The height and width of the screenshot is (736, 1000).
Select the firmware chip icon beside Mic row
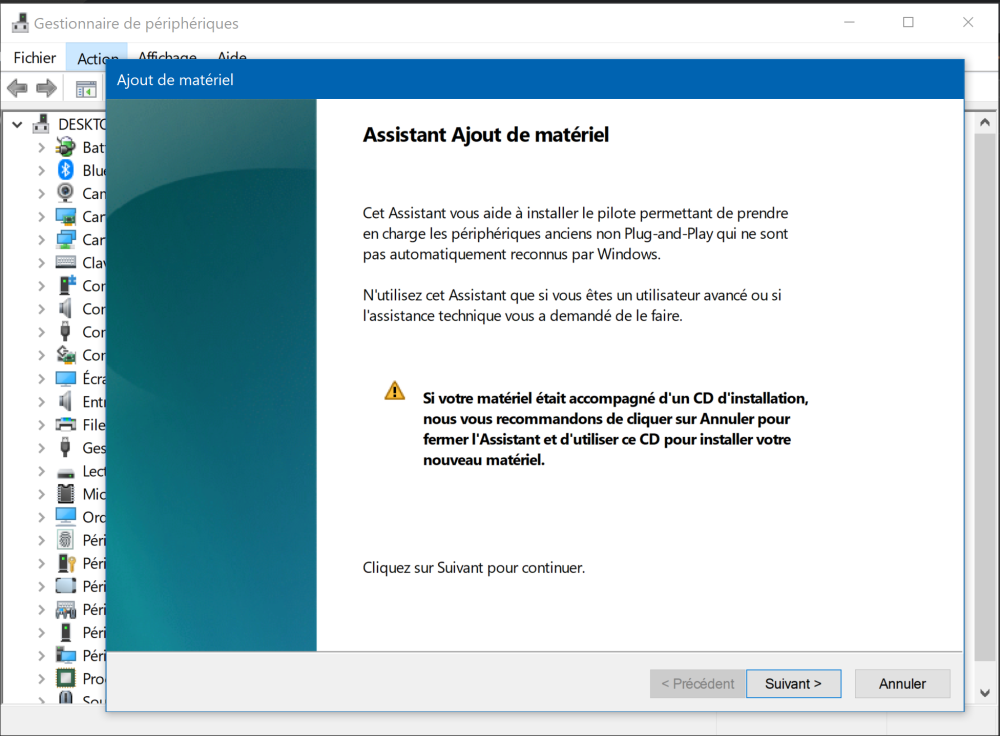pos(66,494)
